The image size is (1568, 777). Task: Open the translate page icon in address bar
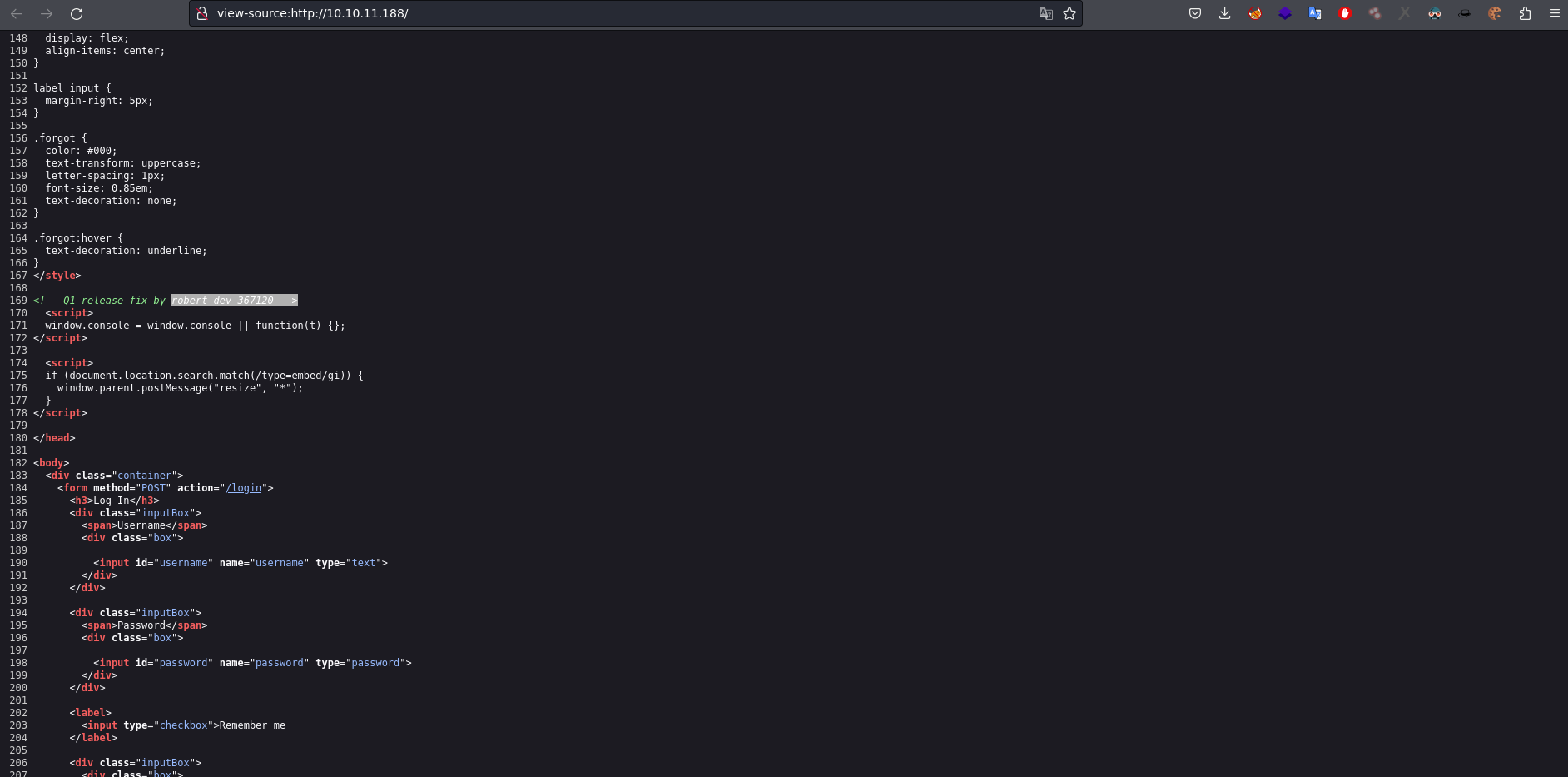coord(1046,13)
